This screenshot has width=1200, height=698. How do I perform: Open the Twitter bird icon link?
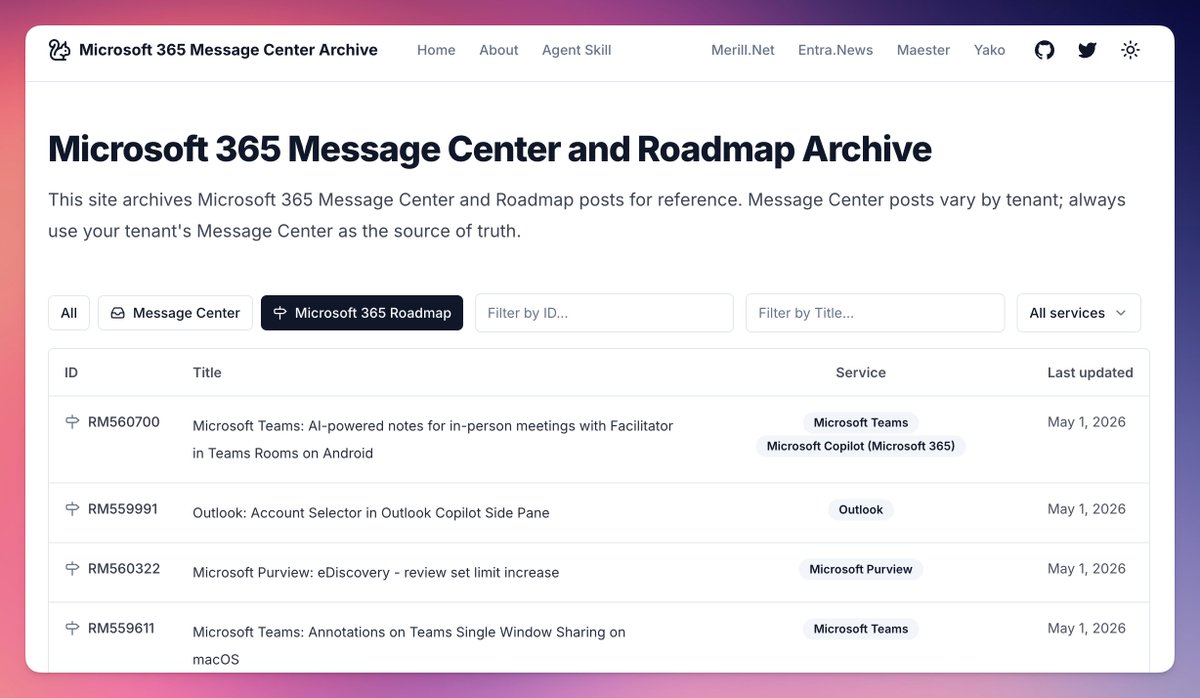point(1087,50)
